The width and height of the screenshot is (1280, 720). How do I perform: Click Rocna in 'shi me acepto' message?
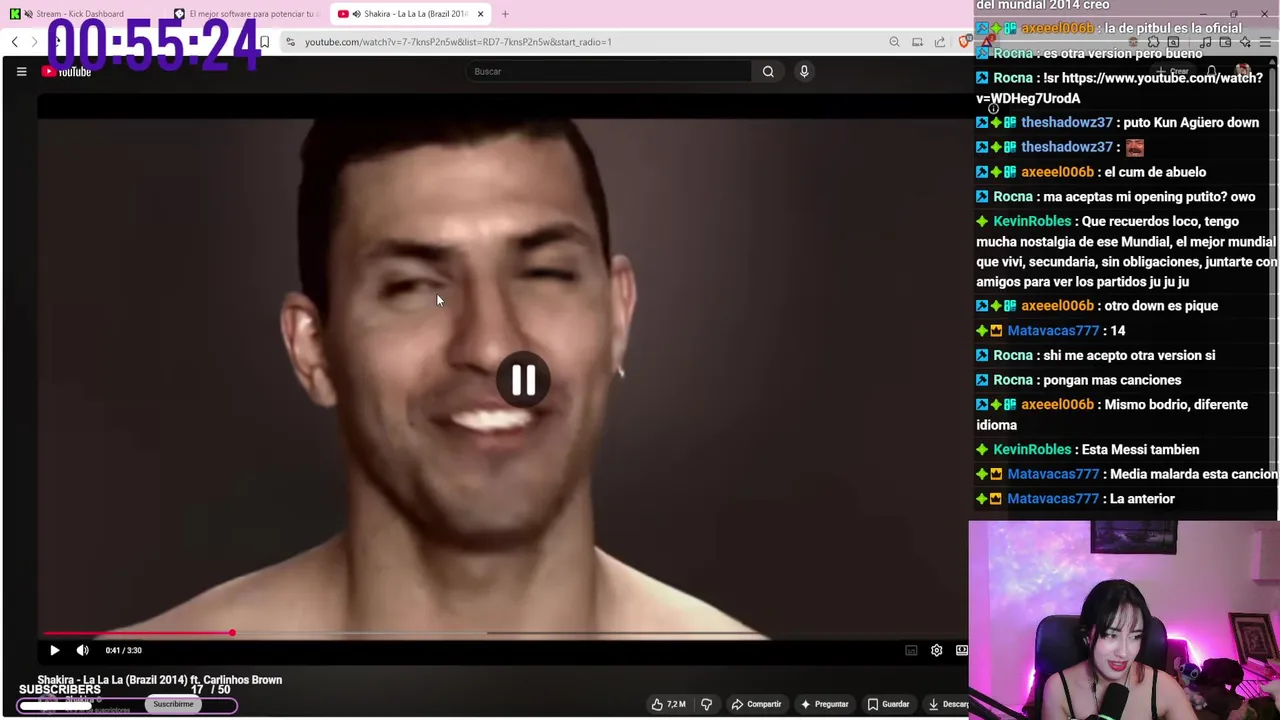pyautogui.click(x=1012, y=356)
